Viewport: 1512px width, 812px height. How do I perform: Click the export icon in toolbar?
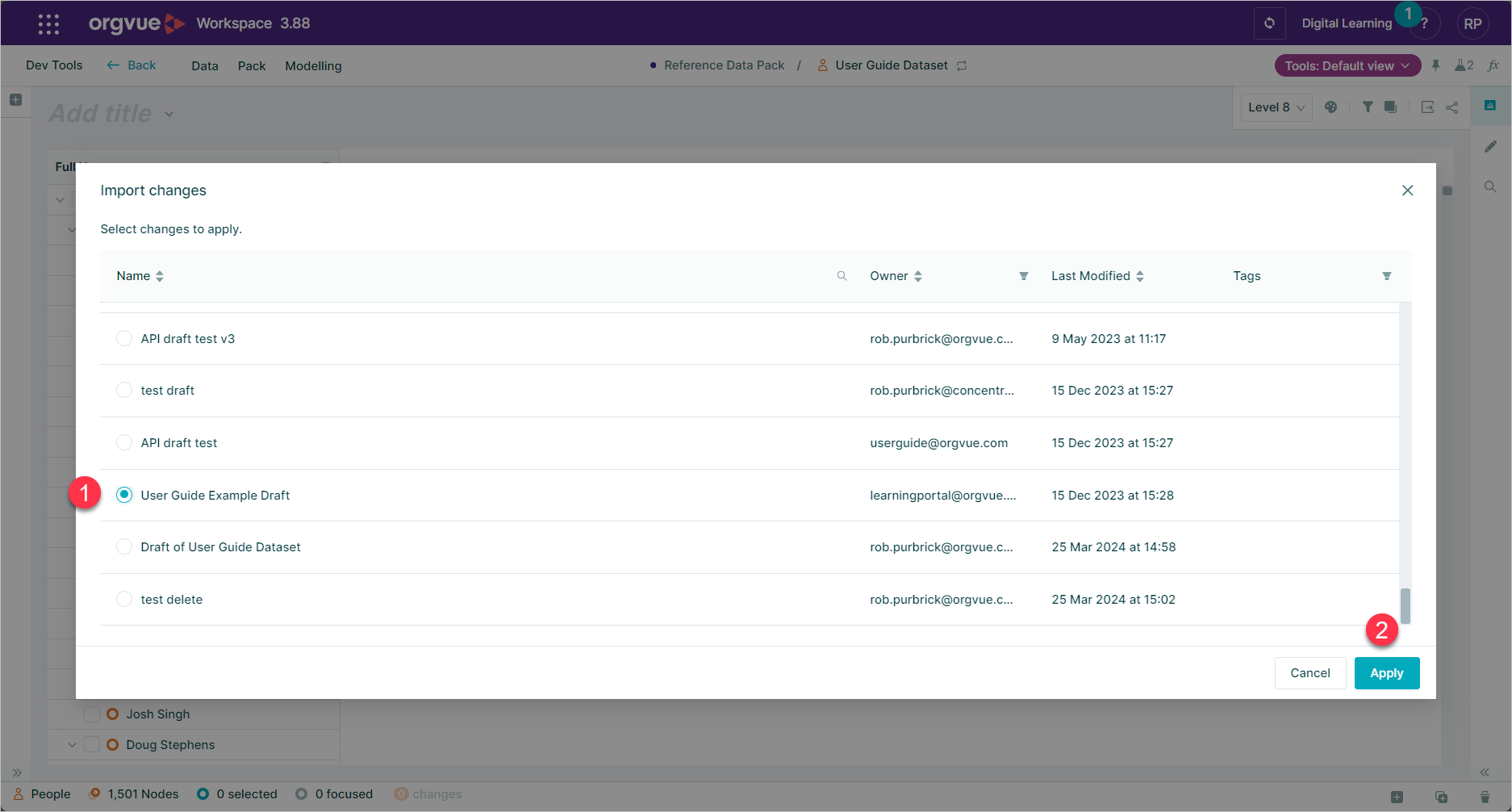pos(1427,107)
